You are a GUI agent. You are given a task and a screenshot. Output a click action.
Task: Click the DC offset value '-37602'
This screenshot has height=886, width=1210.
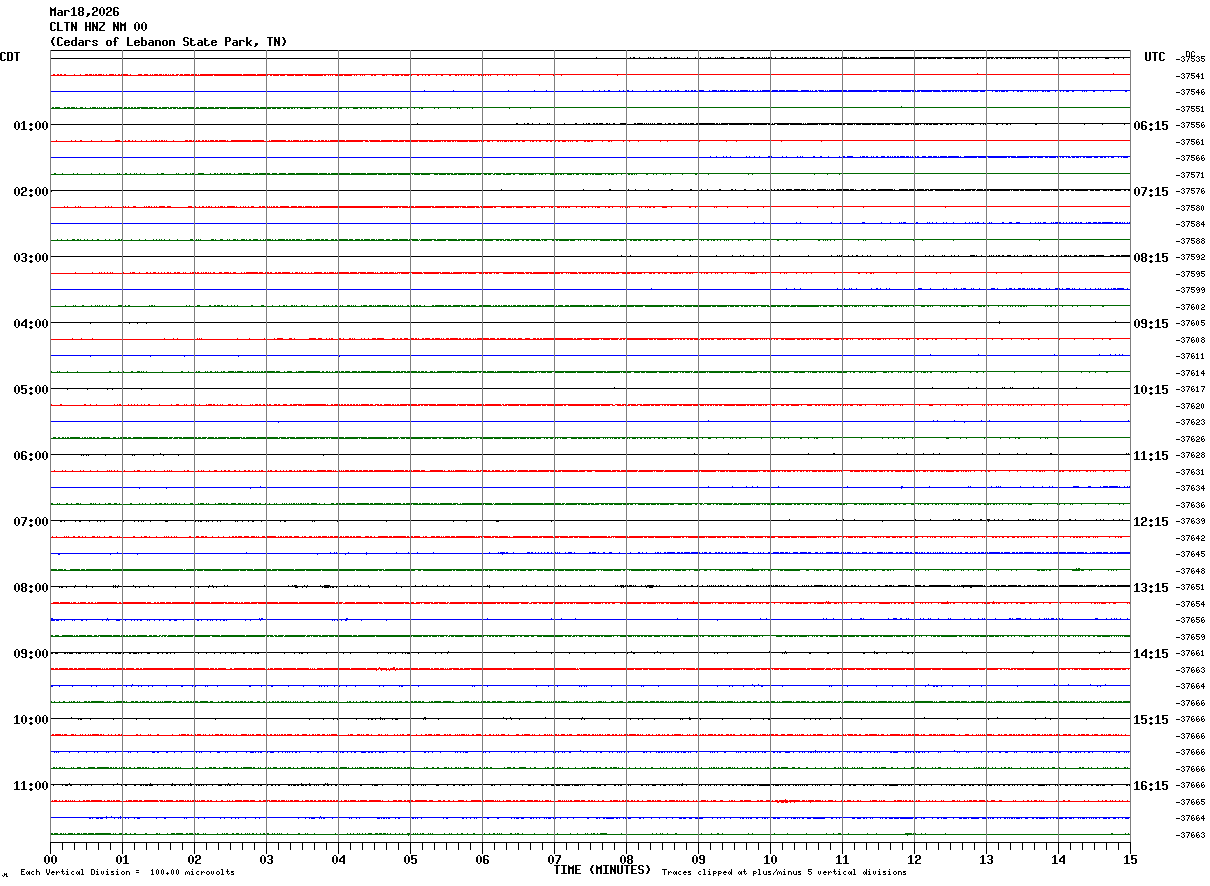[1190, 307]
